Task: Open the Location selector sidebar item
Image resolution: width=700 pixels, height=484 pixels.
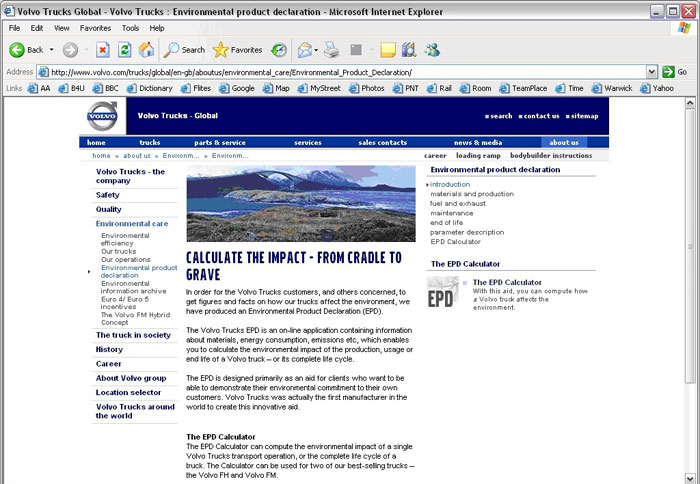Action: (128, 392)
